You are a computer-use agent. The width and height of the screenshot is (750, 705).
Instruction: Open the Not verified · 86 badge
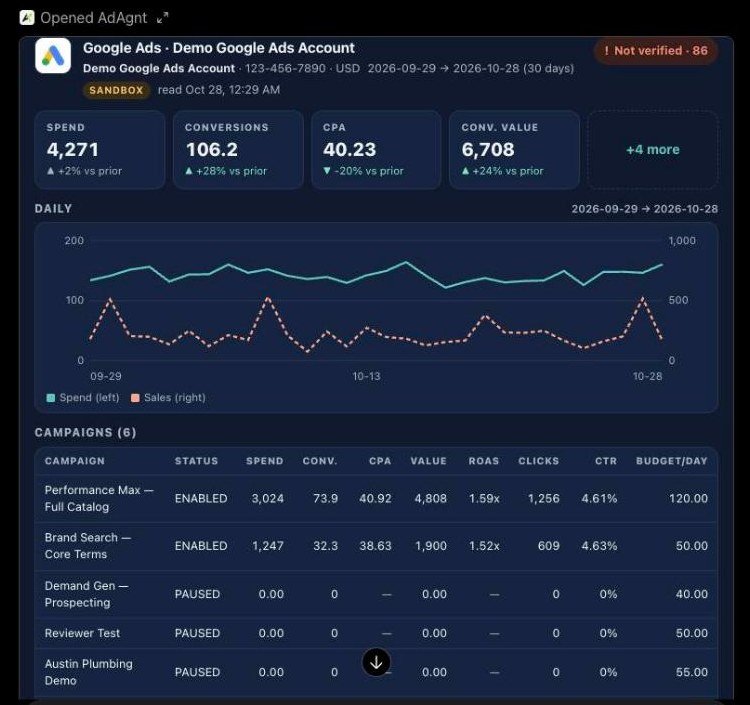(x=656, y=51)
